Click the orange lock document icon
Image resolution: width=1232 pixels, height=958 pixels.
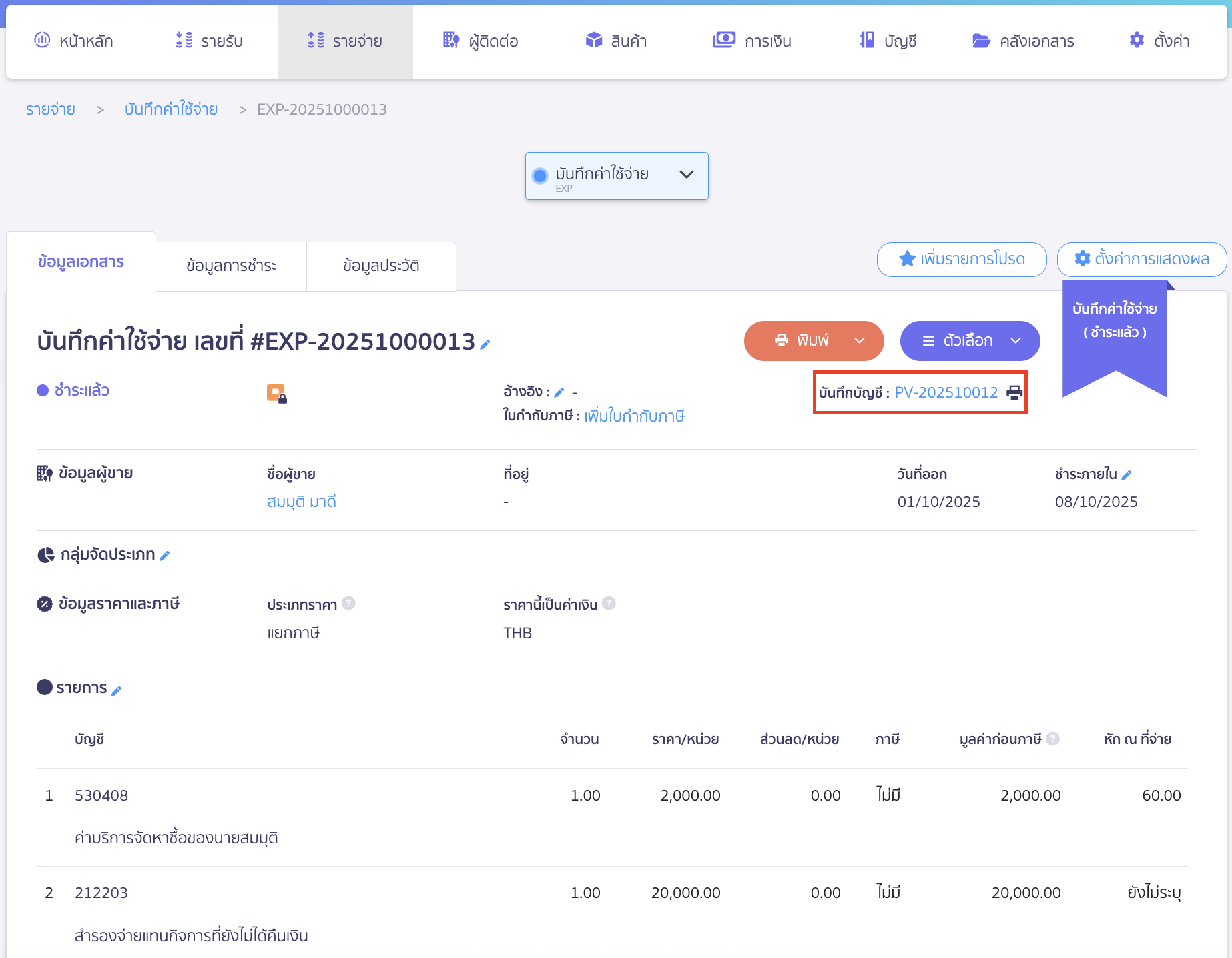coord(276,393)
